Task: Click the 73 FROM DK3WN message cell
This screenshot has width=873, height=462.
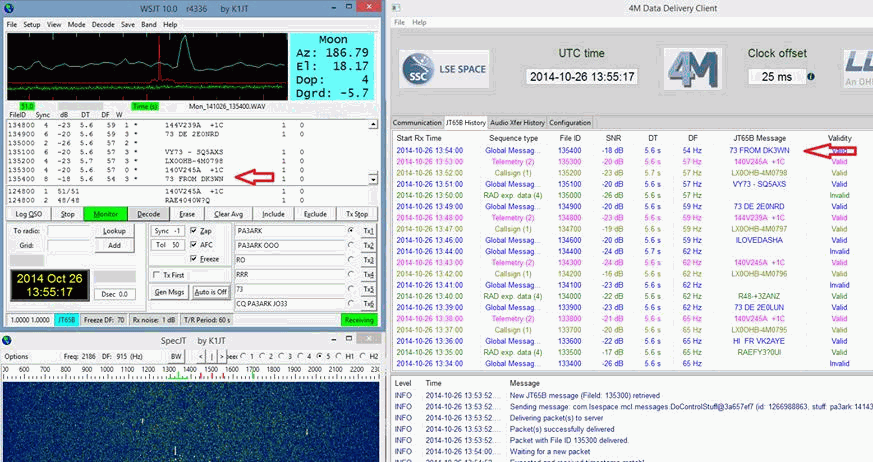Action: click(x=759, y=150)
